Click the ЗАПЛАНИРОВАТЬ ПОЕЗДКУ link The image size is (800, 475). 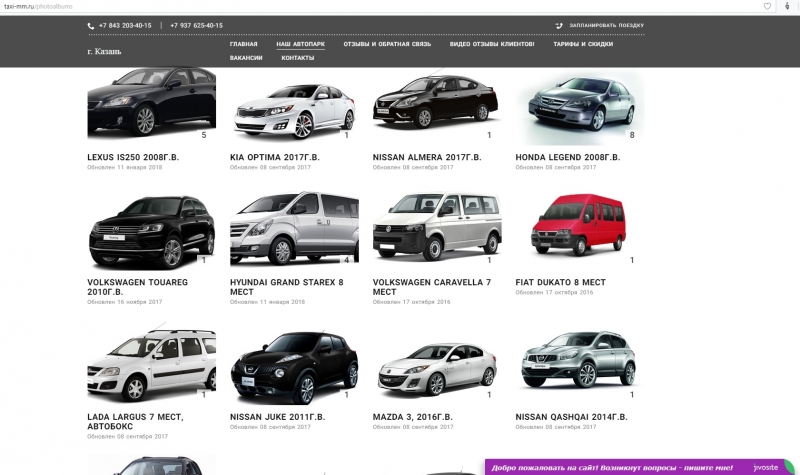click(607, 25)
